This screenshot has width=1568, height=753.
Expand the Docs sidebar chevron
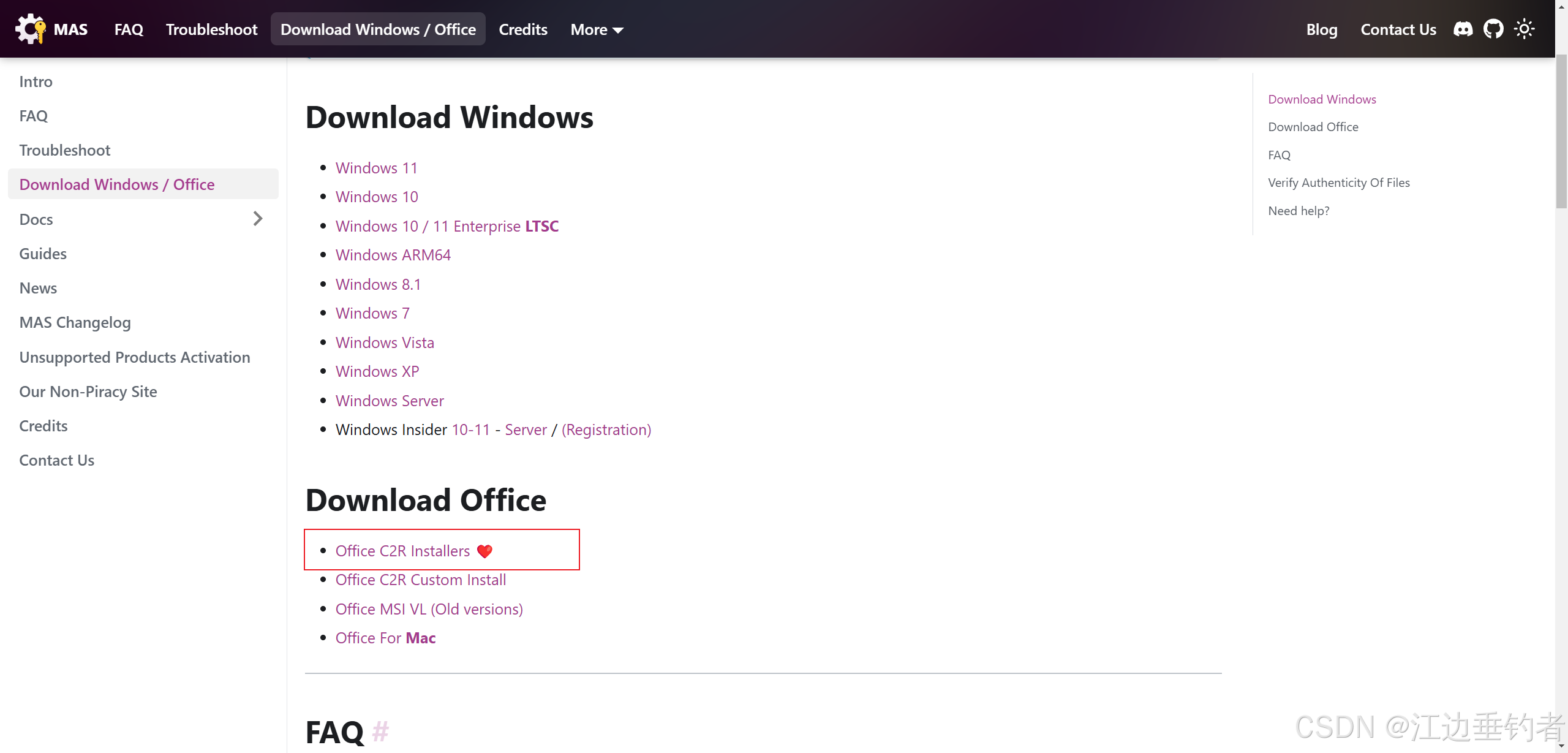click(258, 219)
